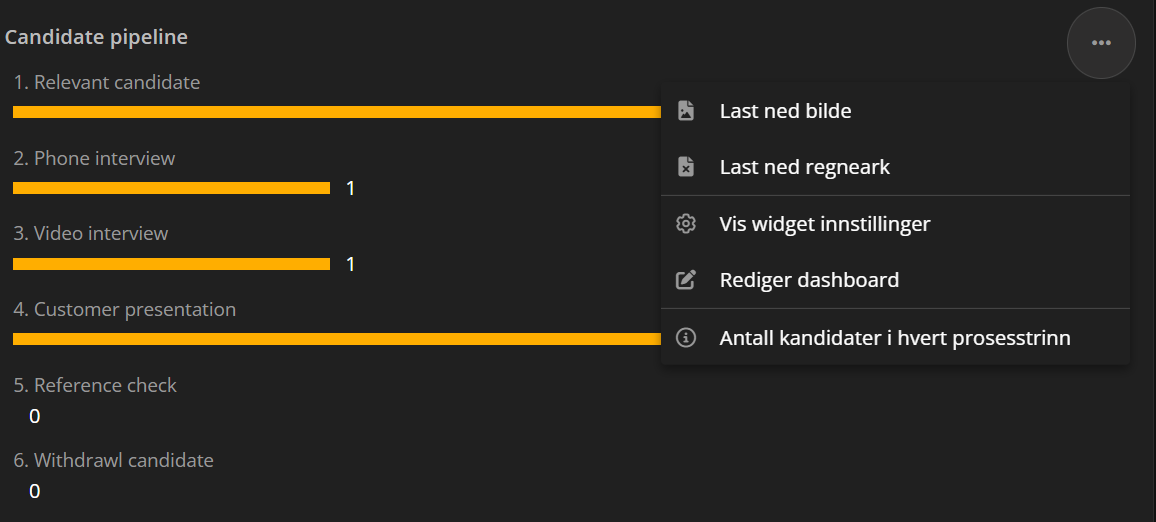Viewport: 1156px width, 522px height.
Task: Click the pencil edit icon in menu
Action: click(686, 280)
